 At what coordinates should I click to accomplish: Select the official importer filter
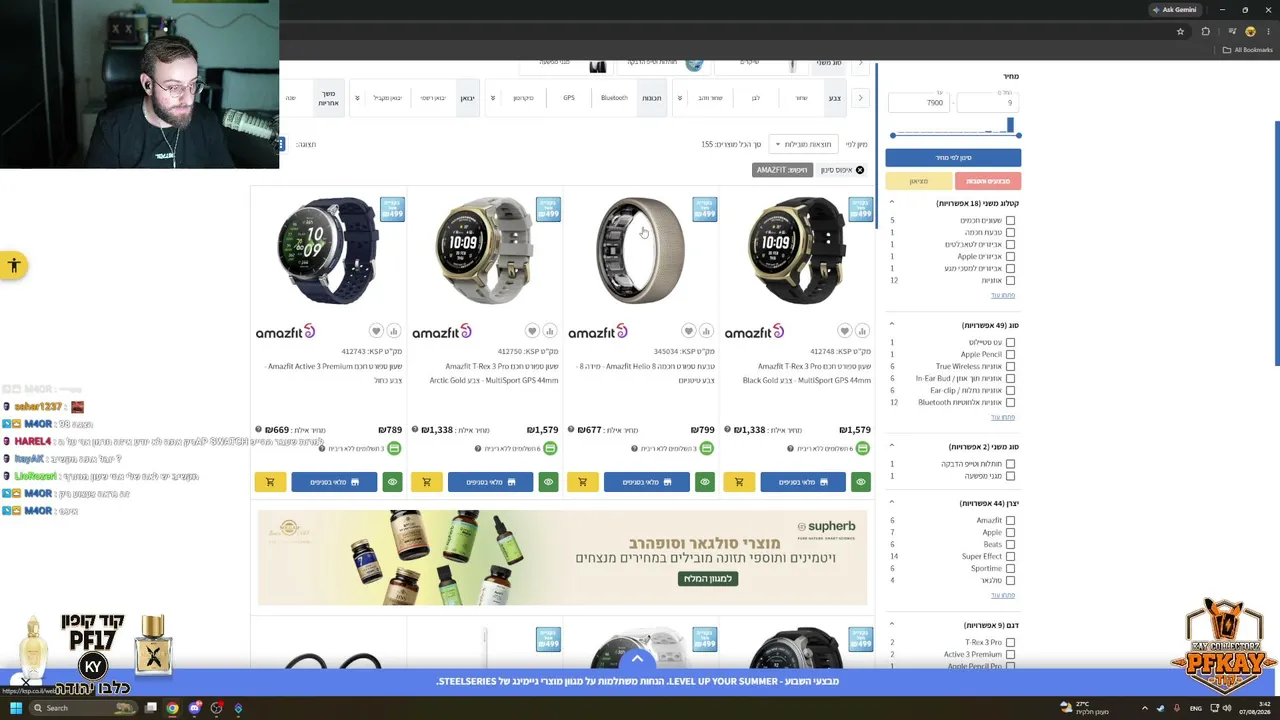click(x=433, y=98)
